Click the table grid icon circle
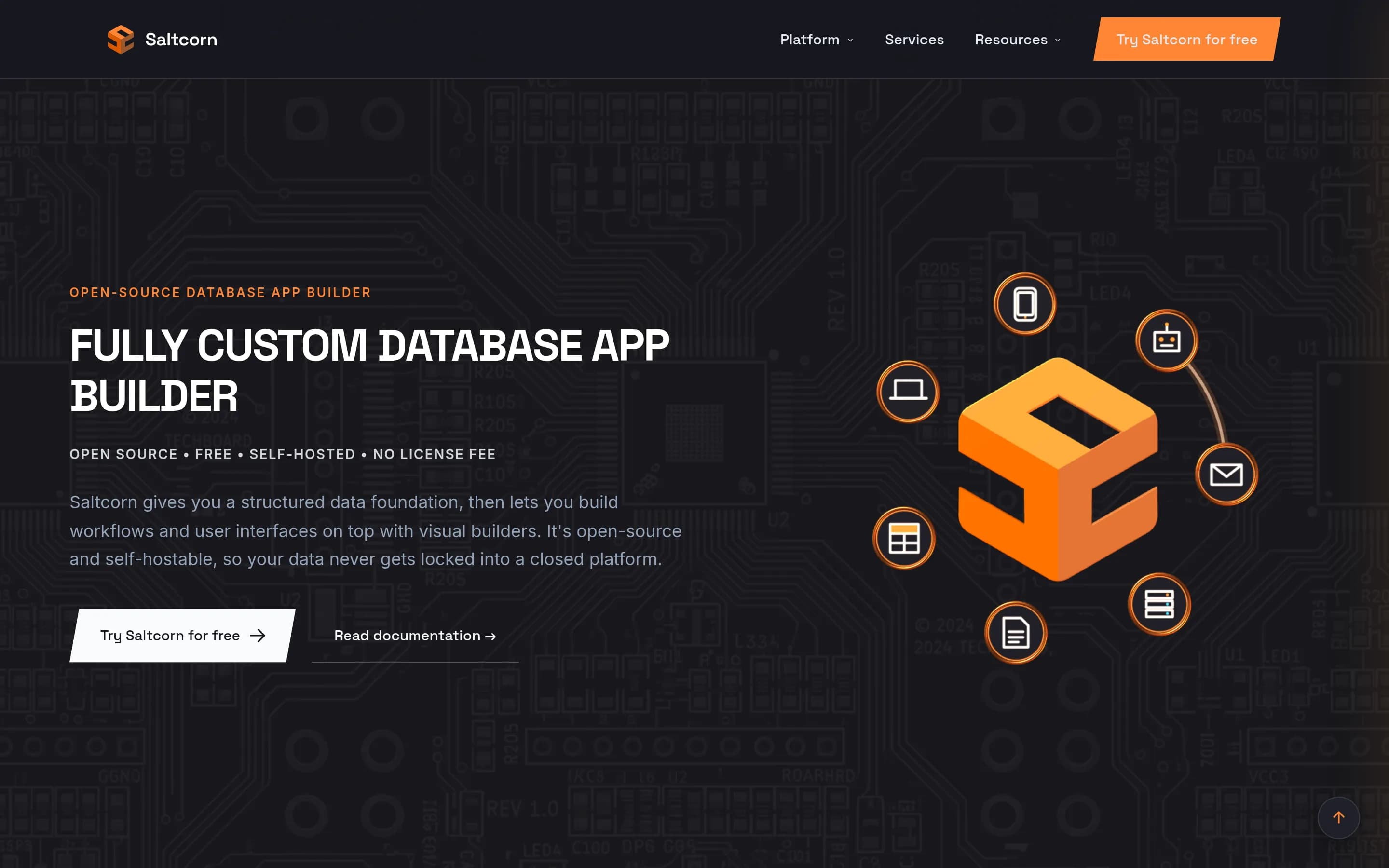Image resolution: width=1389 pixels, height=868 pixels. pos(903,538)
